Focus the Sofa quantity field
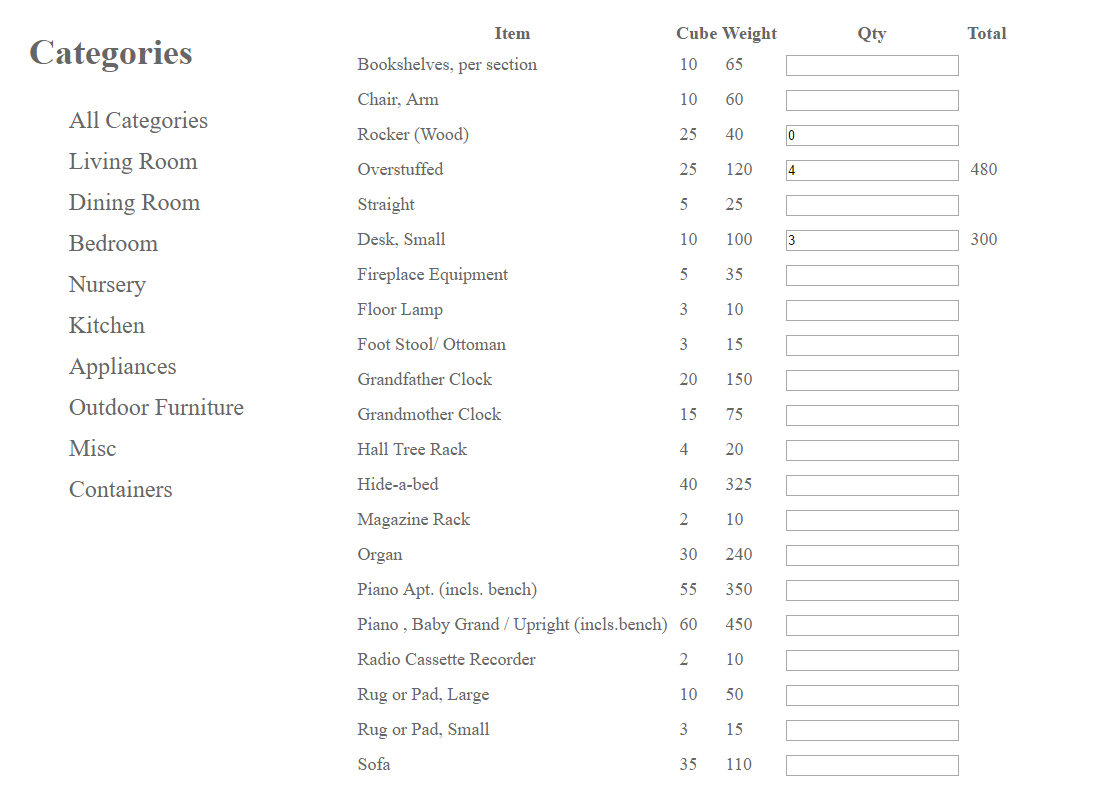Viewport: 1107px width, 787px height. coord(871,766)
